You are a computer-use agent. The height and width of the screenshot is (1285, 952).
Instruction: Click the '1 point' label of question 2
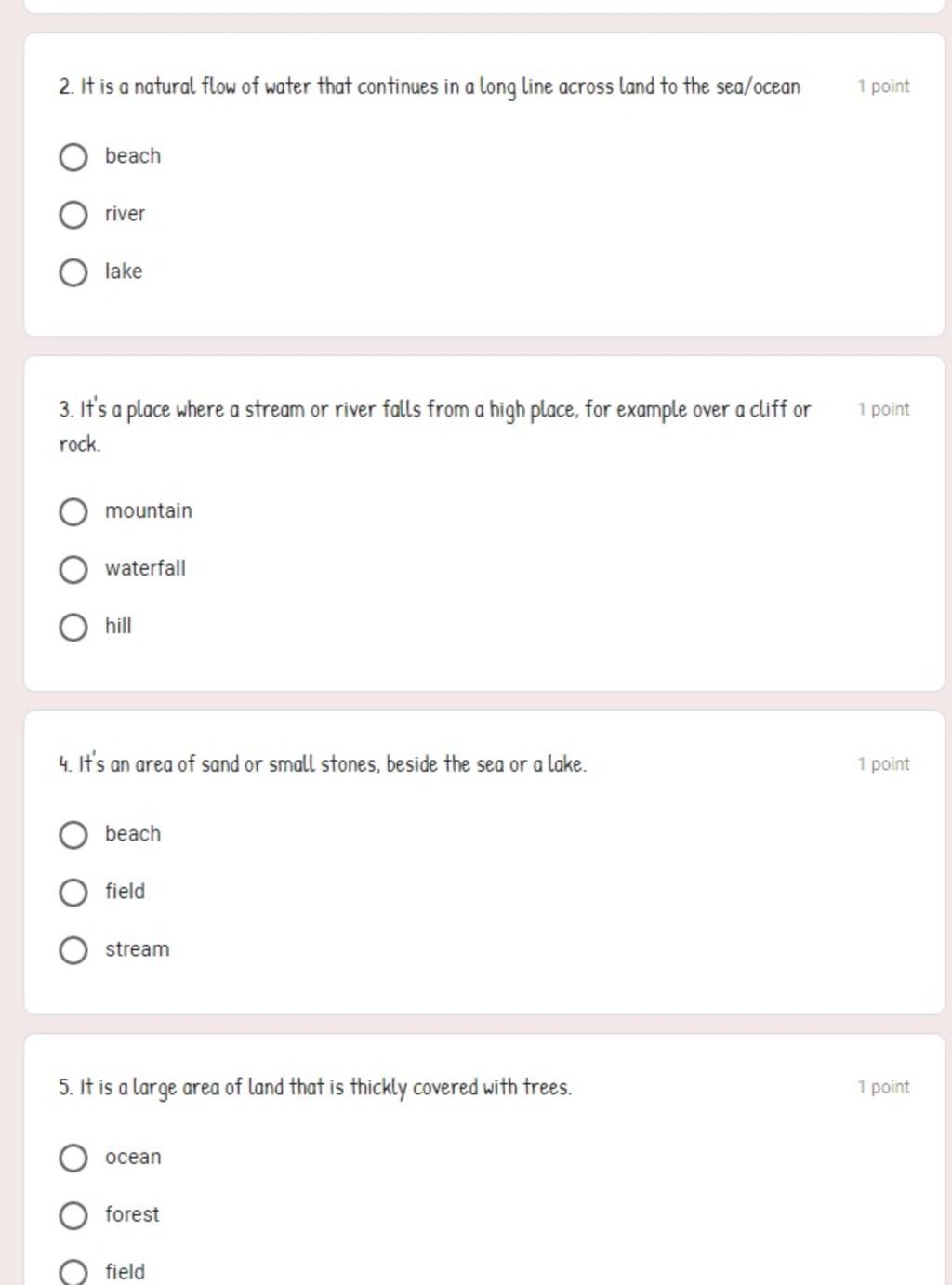point(883,86)
